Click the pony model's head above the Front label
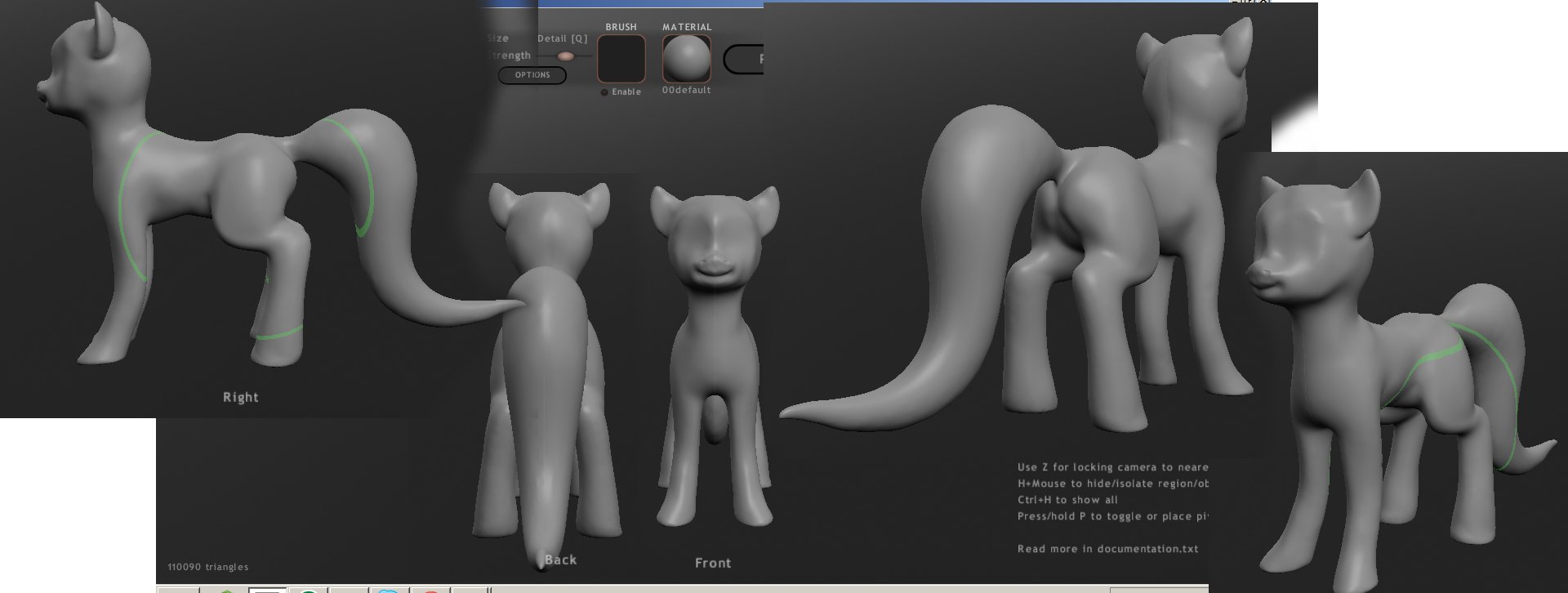1568x593 pixels. 713,241
